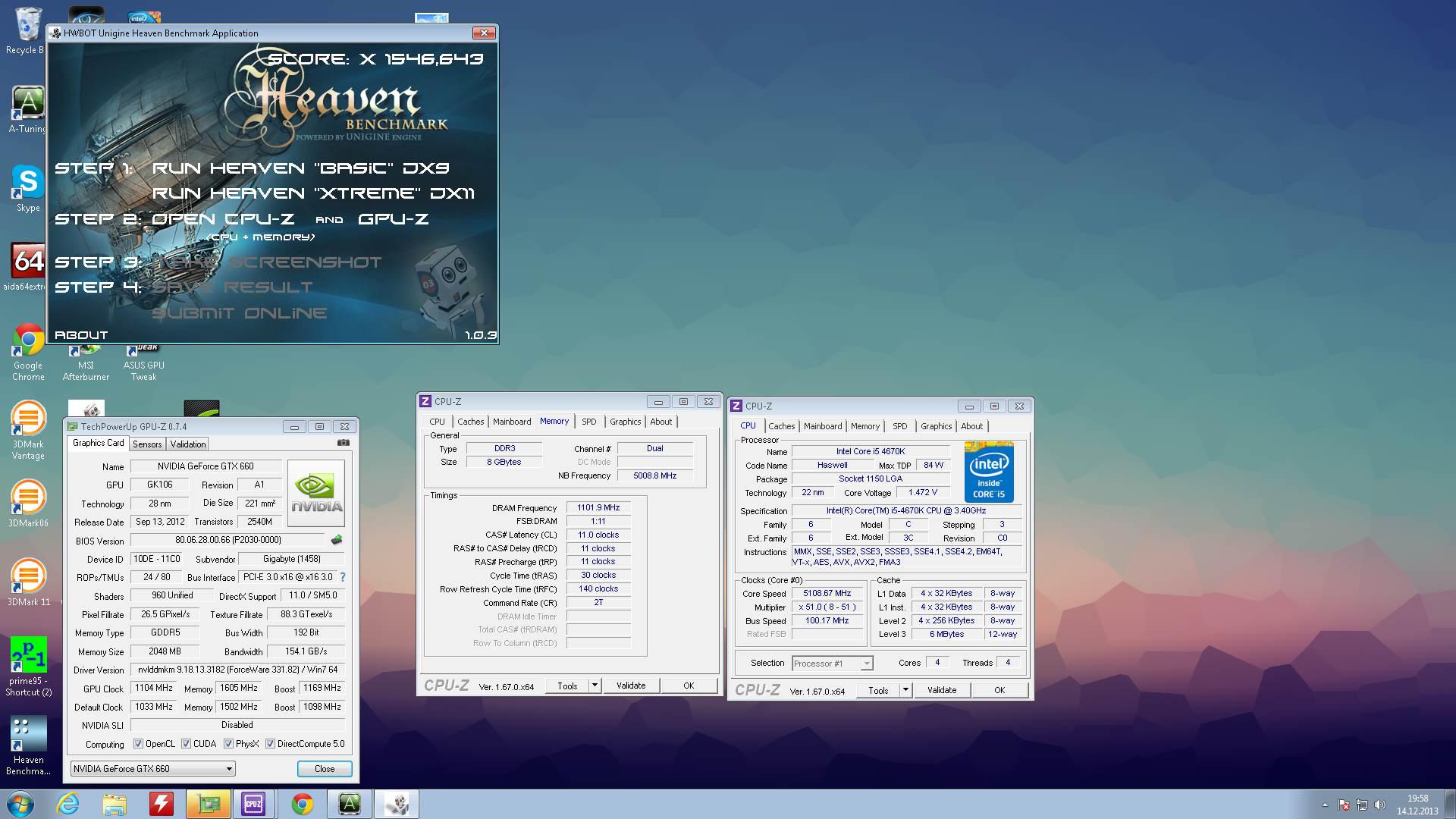This screenshot has width=1456, height=819.
Task: Click the GPU-Z graphics card taskbar button
Action: click(208, 804)
